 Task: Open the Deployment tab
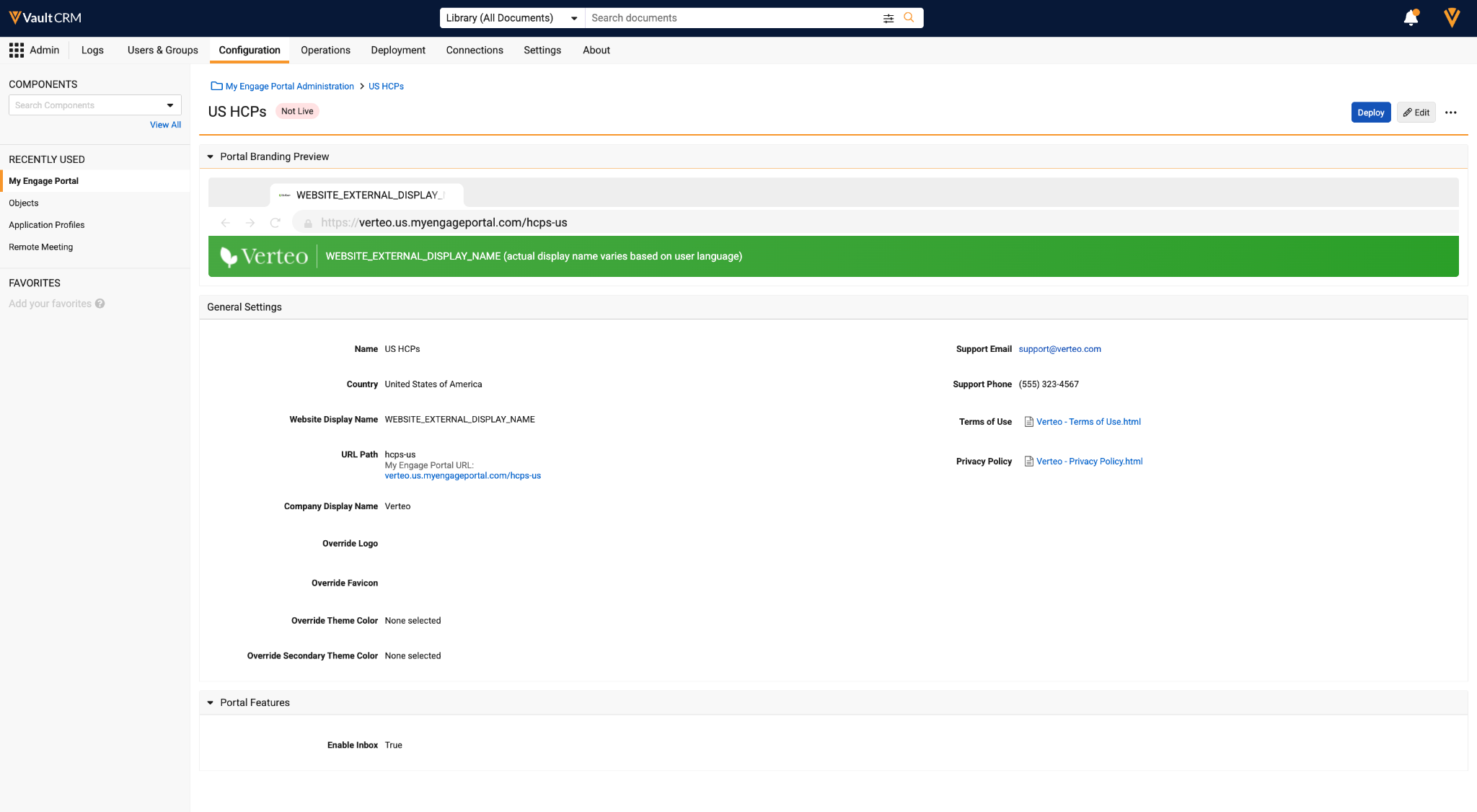point(398,50)
